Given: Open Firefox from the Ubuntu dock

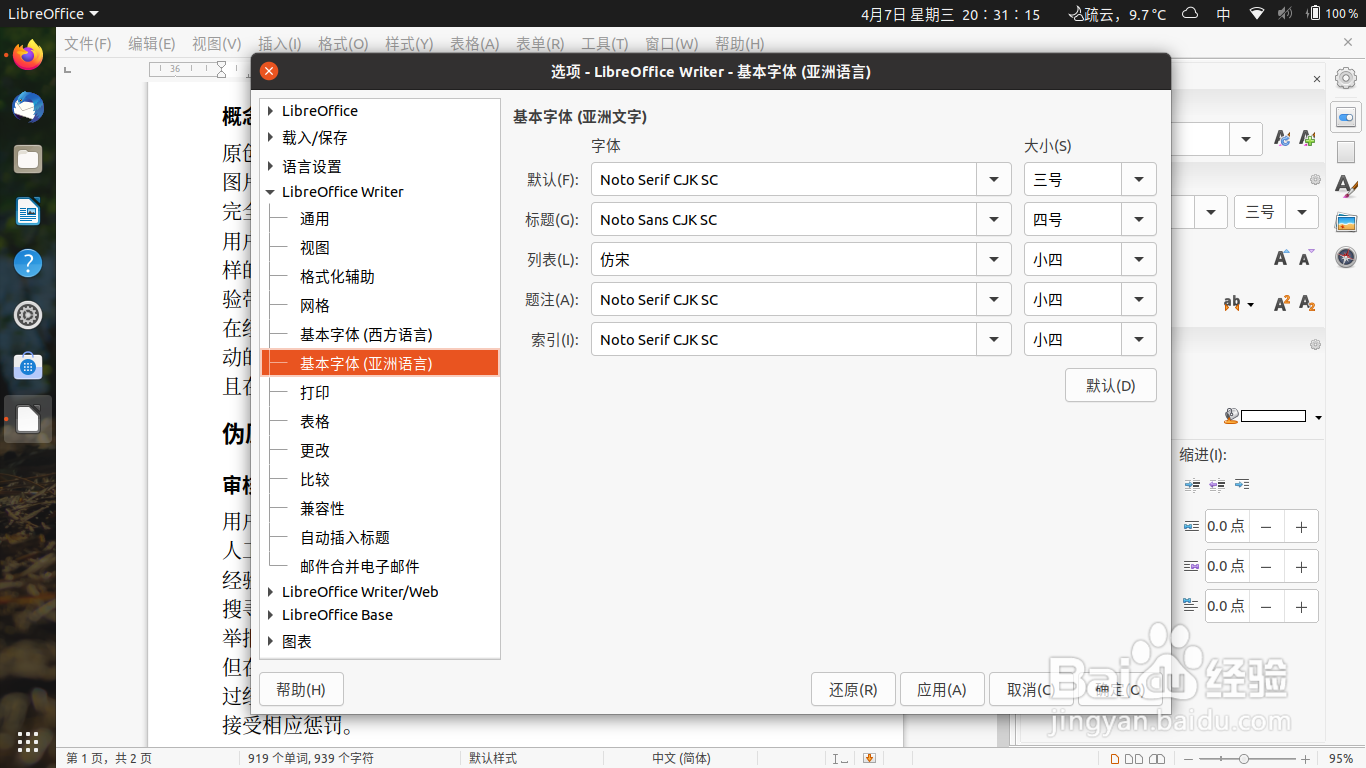Looking at the screenshot, I should pos(28,55).
